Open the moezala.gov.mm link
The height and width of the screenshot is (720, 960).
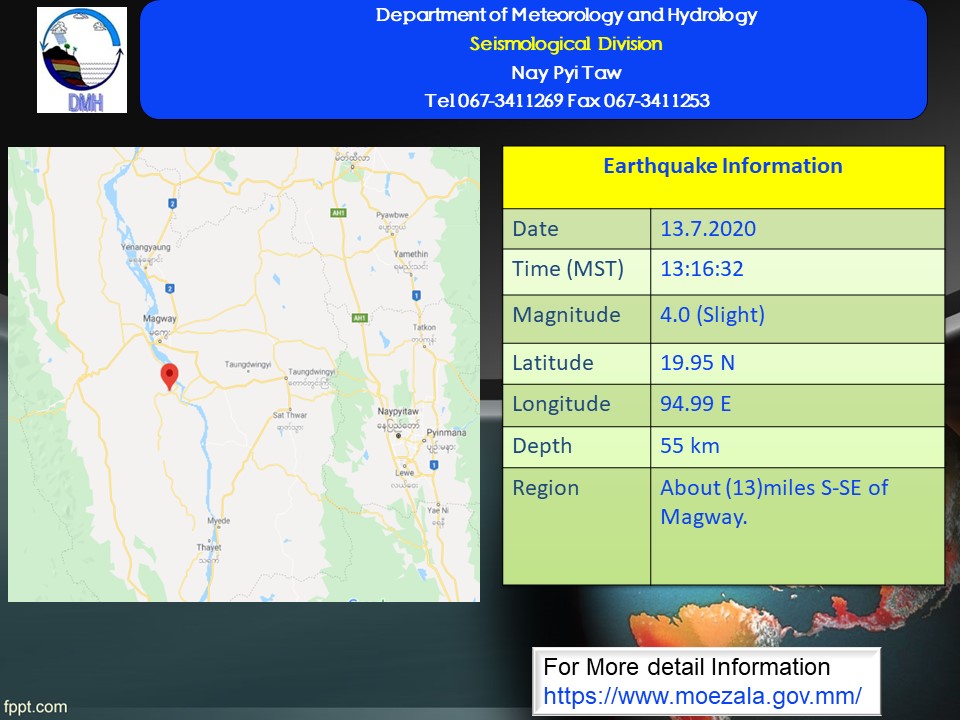coord(702,696)
